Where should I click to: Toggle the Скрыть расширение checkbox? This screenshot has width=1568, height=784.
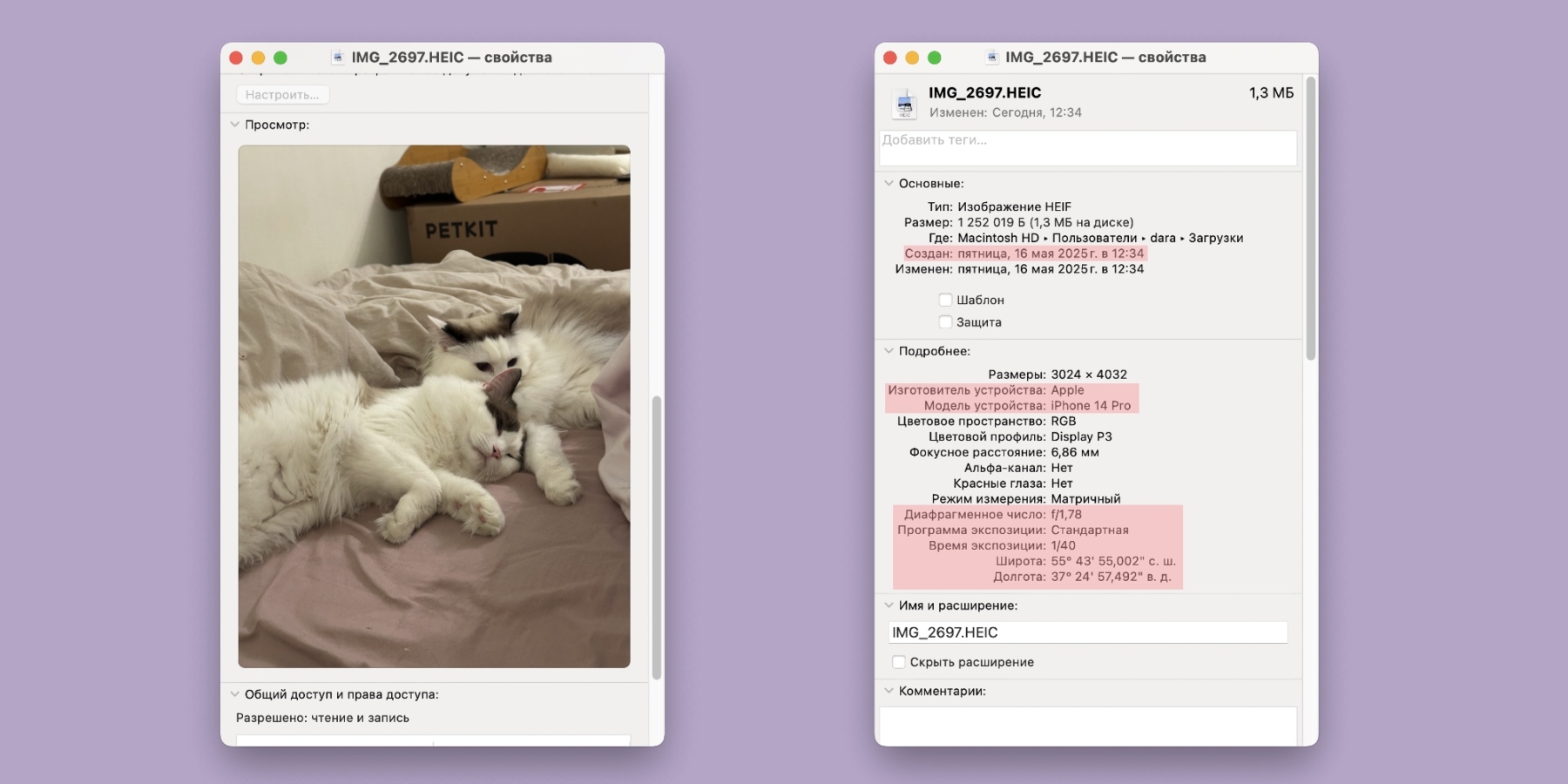[x=898, y=662]
